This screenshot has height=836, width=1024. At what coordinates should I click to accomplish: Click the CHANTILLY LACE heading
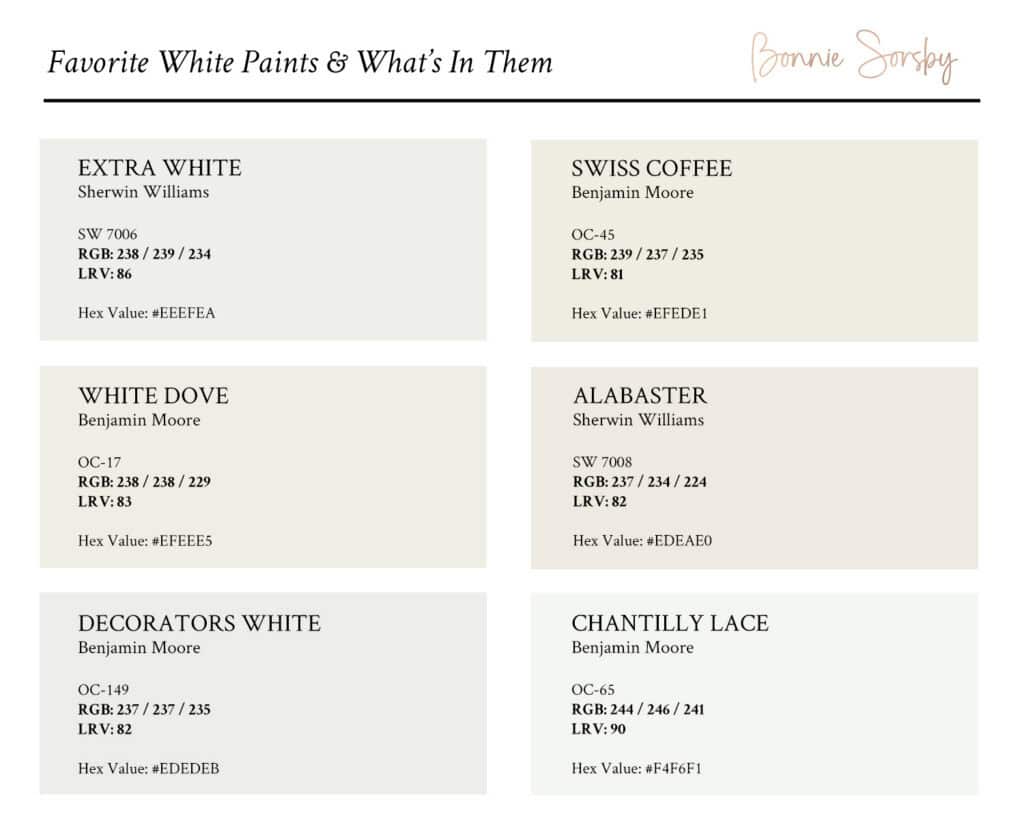click(x=670, y=623)
